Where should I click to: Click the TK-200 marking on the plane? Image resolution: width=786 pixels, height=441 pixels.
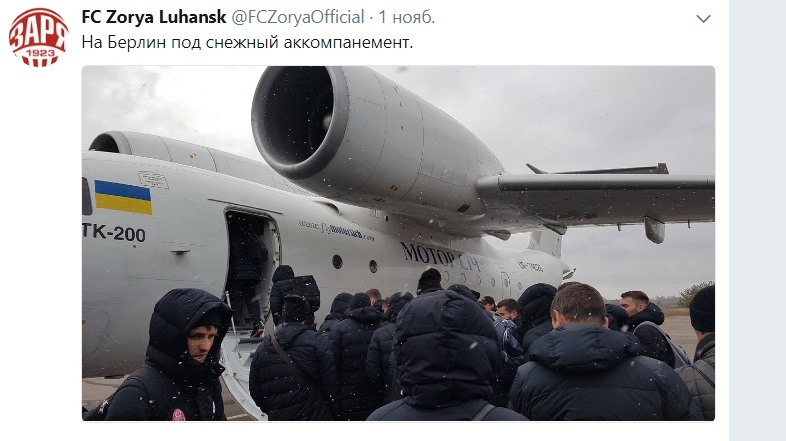point(114,233)
